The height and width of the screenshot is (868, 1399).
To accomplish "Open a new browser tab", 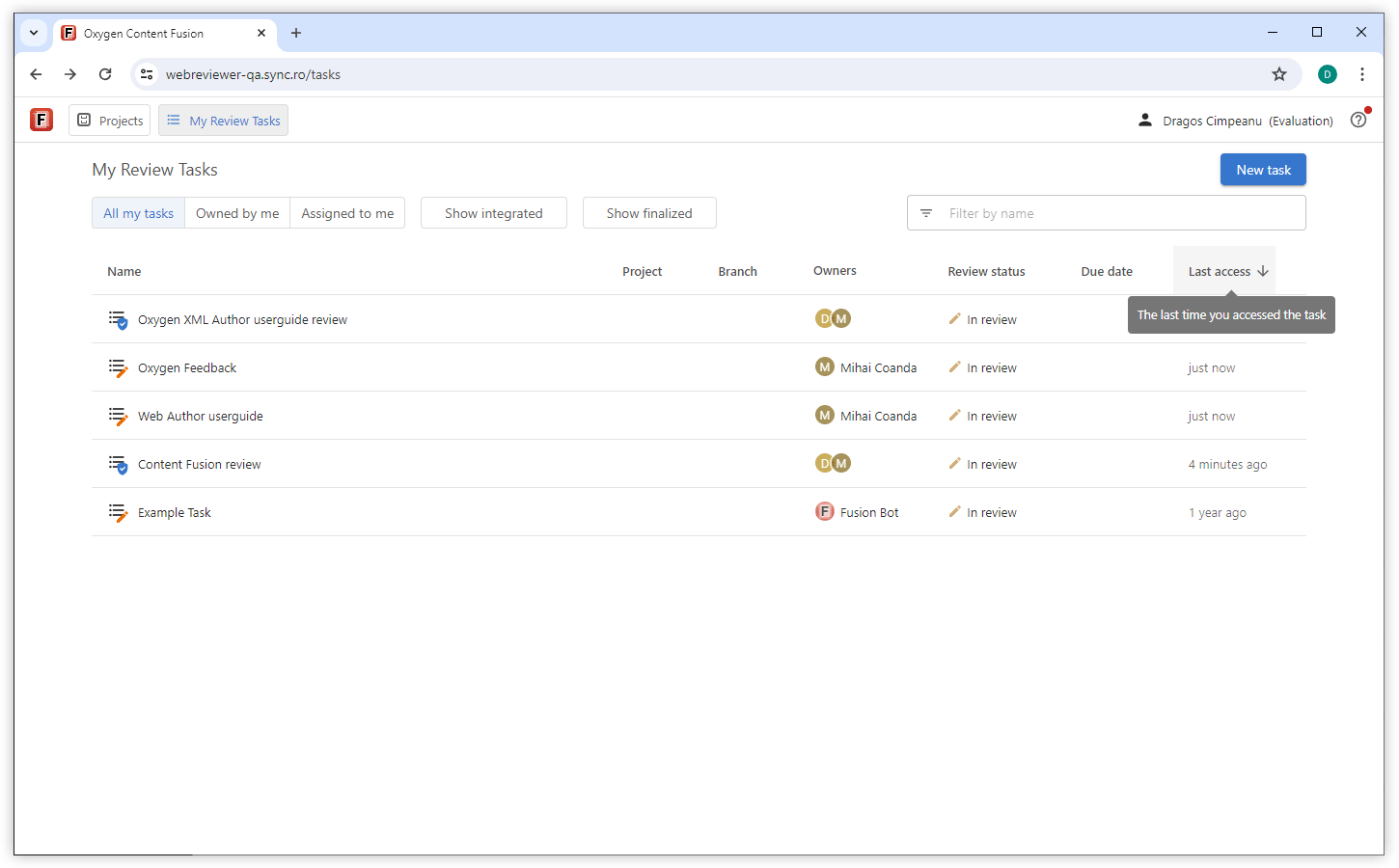I will [296, 33].
